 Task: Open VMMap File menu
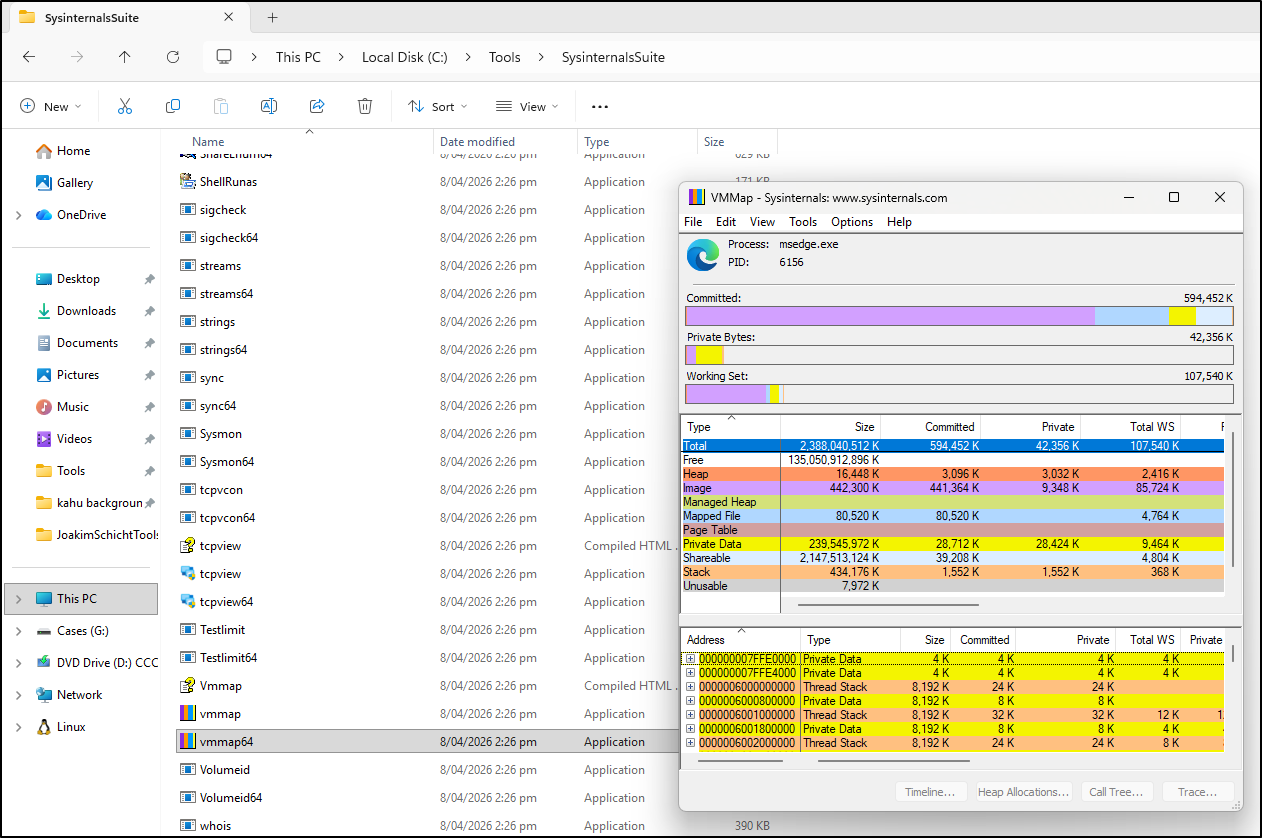pyautogui.click(x=693, y=222)
